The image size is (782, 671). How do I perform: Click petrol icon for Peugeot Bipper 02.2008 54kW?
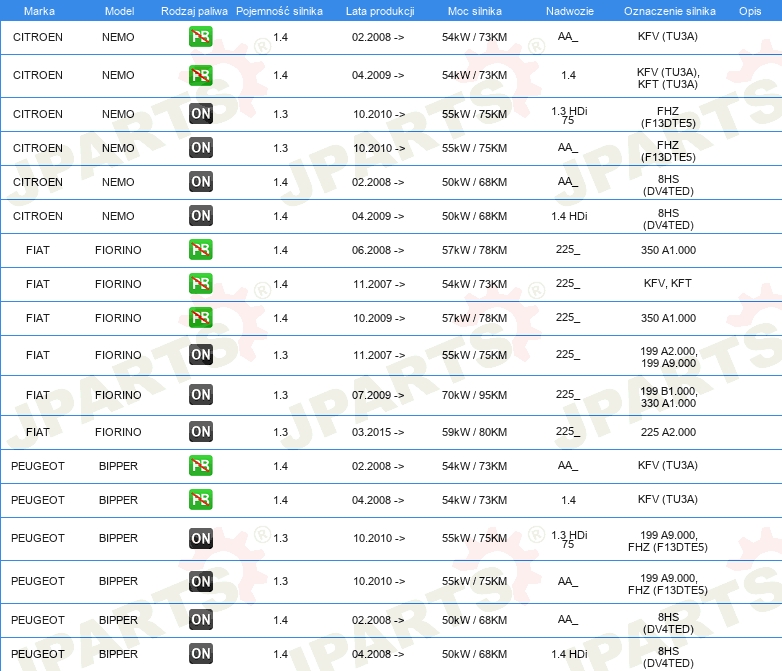tap(200, 465)
